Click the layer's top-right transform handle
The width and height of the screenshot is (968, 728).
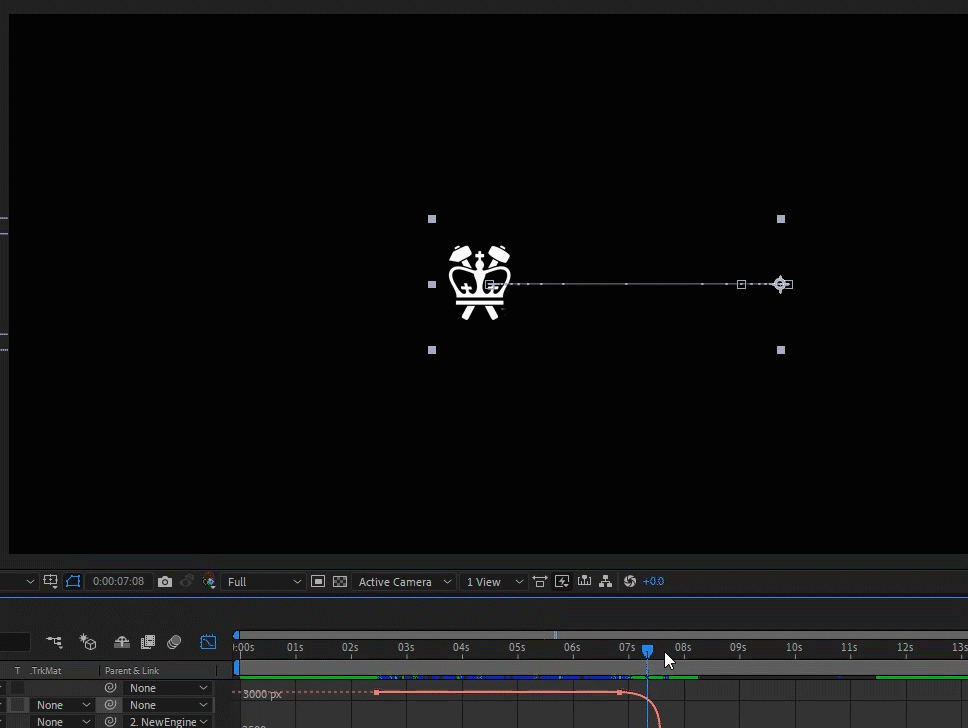(781, 219)
